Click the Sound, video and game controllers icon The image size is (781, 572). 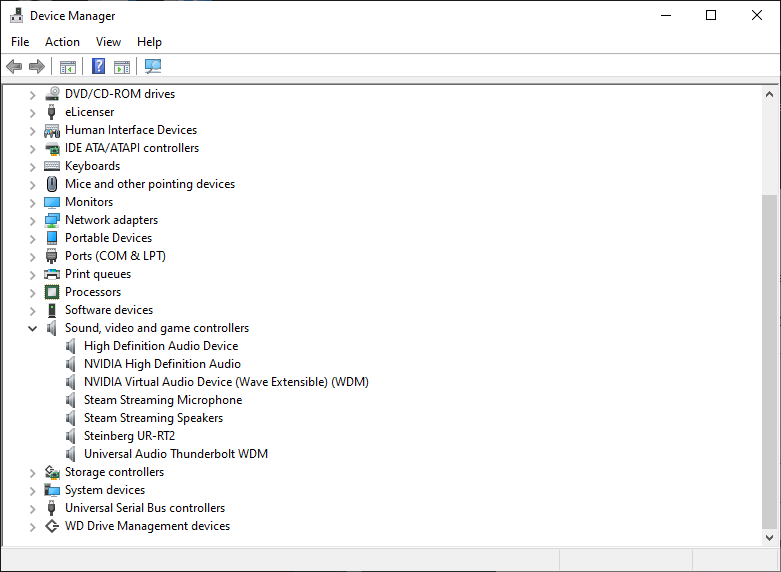(51, 328)
